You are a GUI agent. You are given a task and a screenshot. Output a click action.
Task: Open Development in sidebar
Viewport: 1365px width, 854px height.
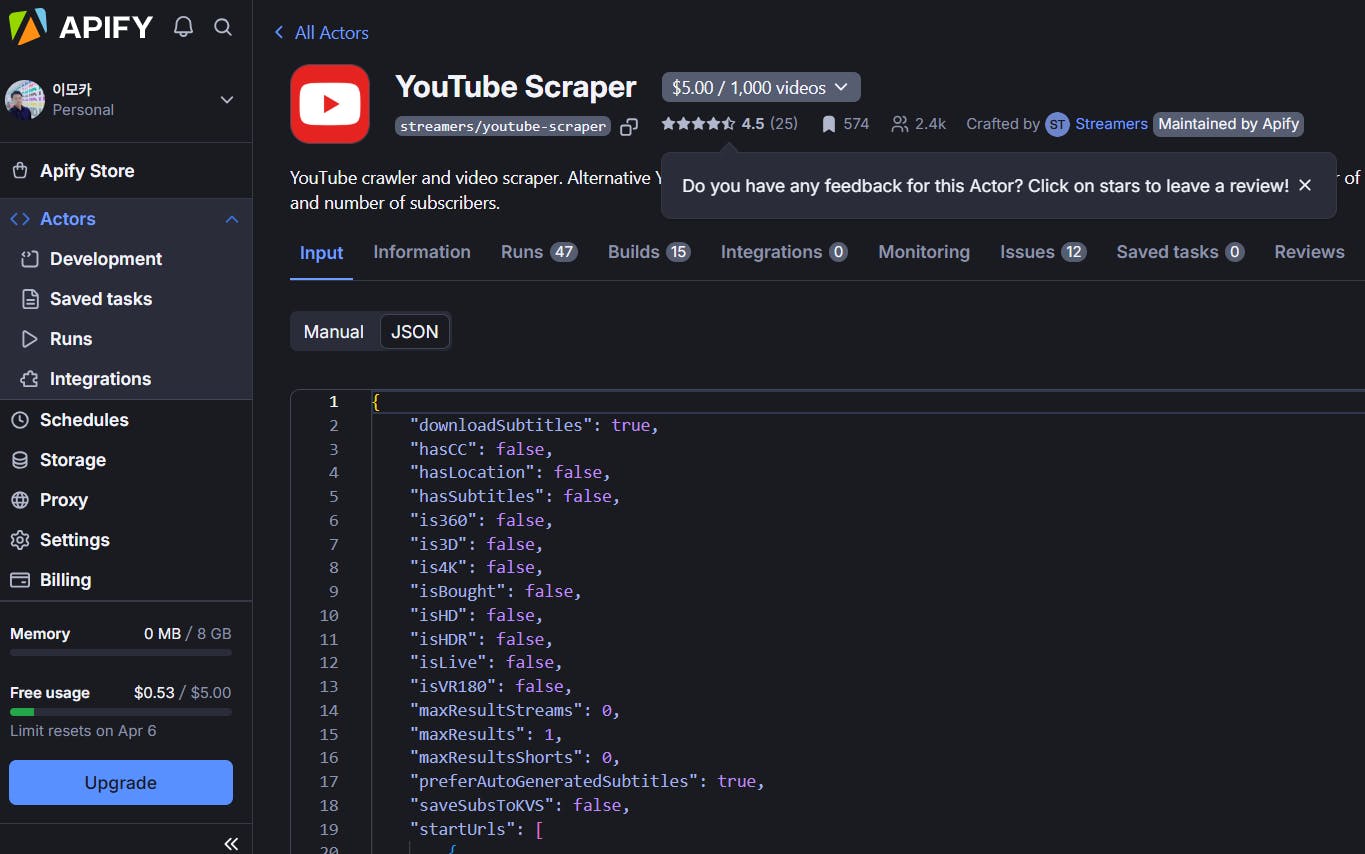[106, 259]
